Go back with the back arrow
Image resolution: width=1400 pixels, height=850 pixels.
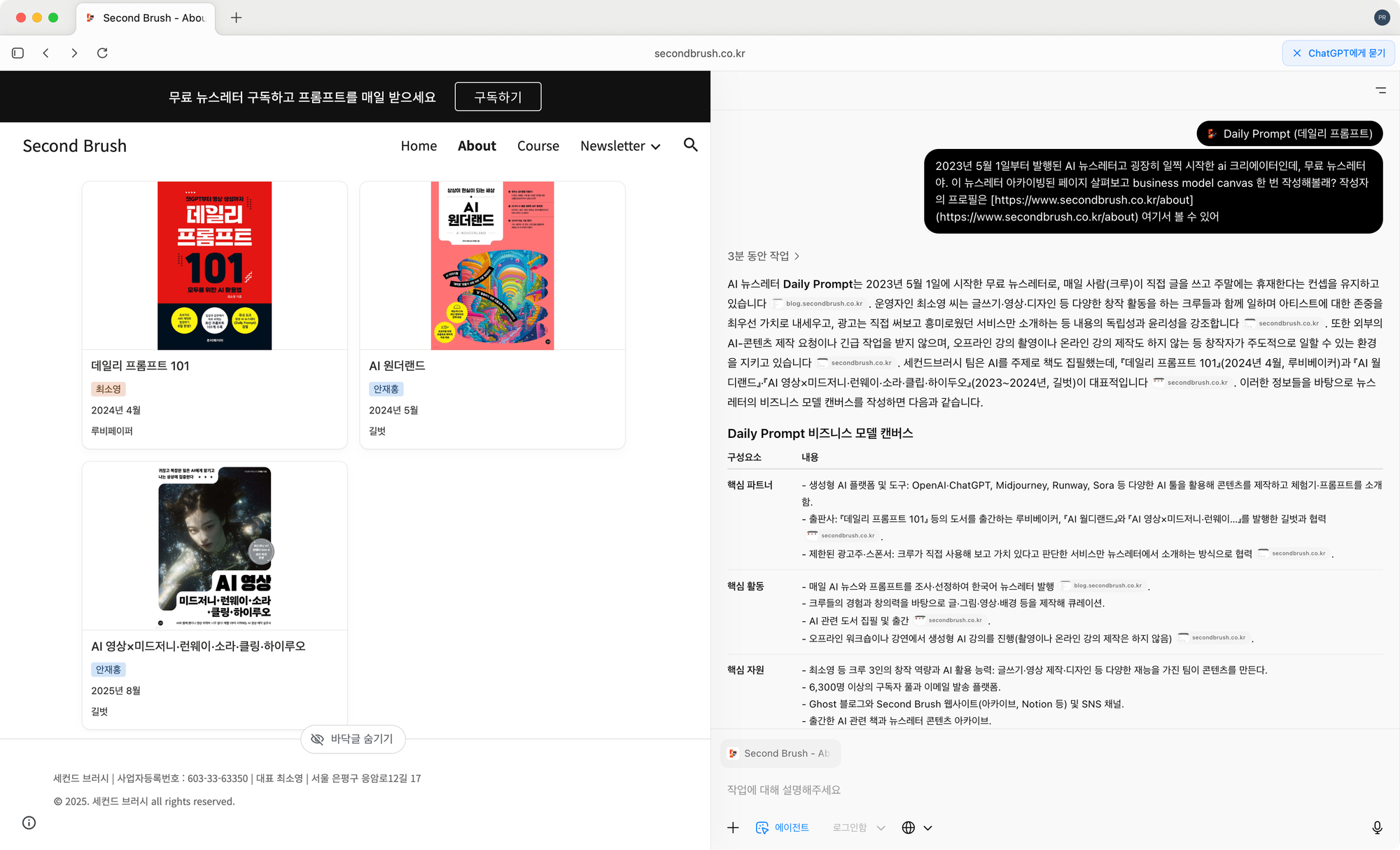[x=46, y=53]
